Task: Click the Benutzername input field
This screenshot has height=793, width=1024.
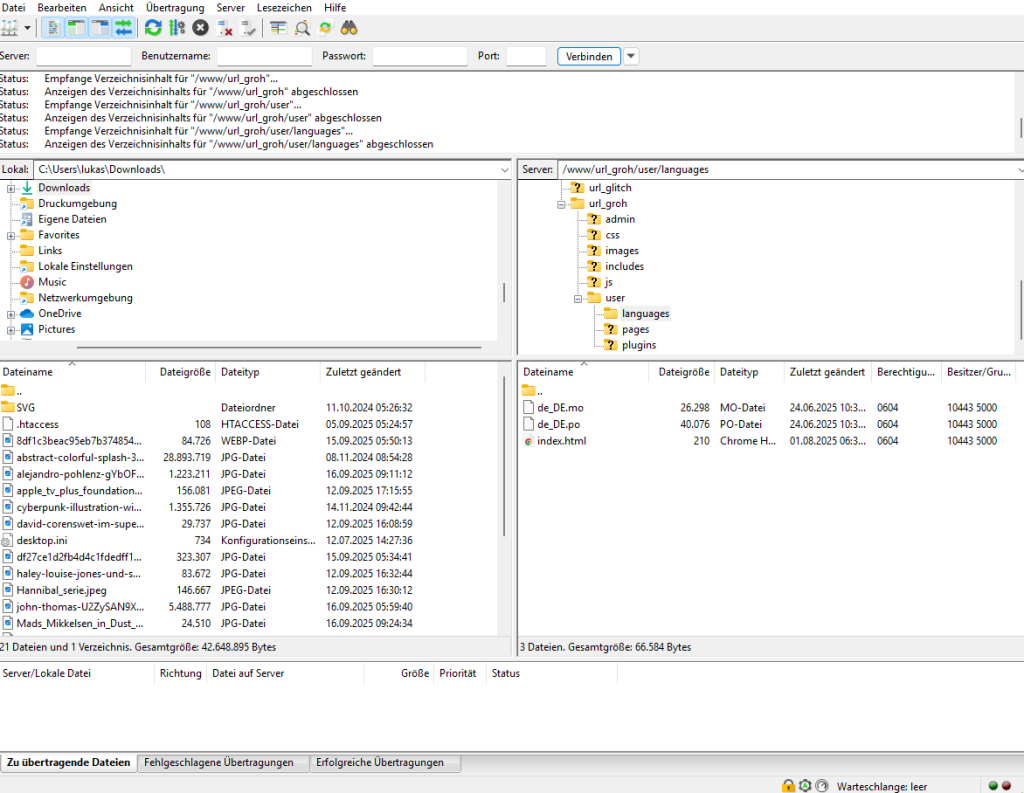Action: (x=264, y=56)
